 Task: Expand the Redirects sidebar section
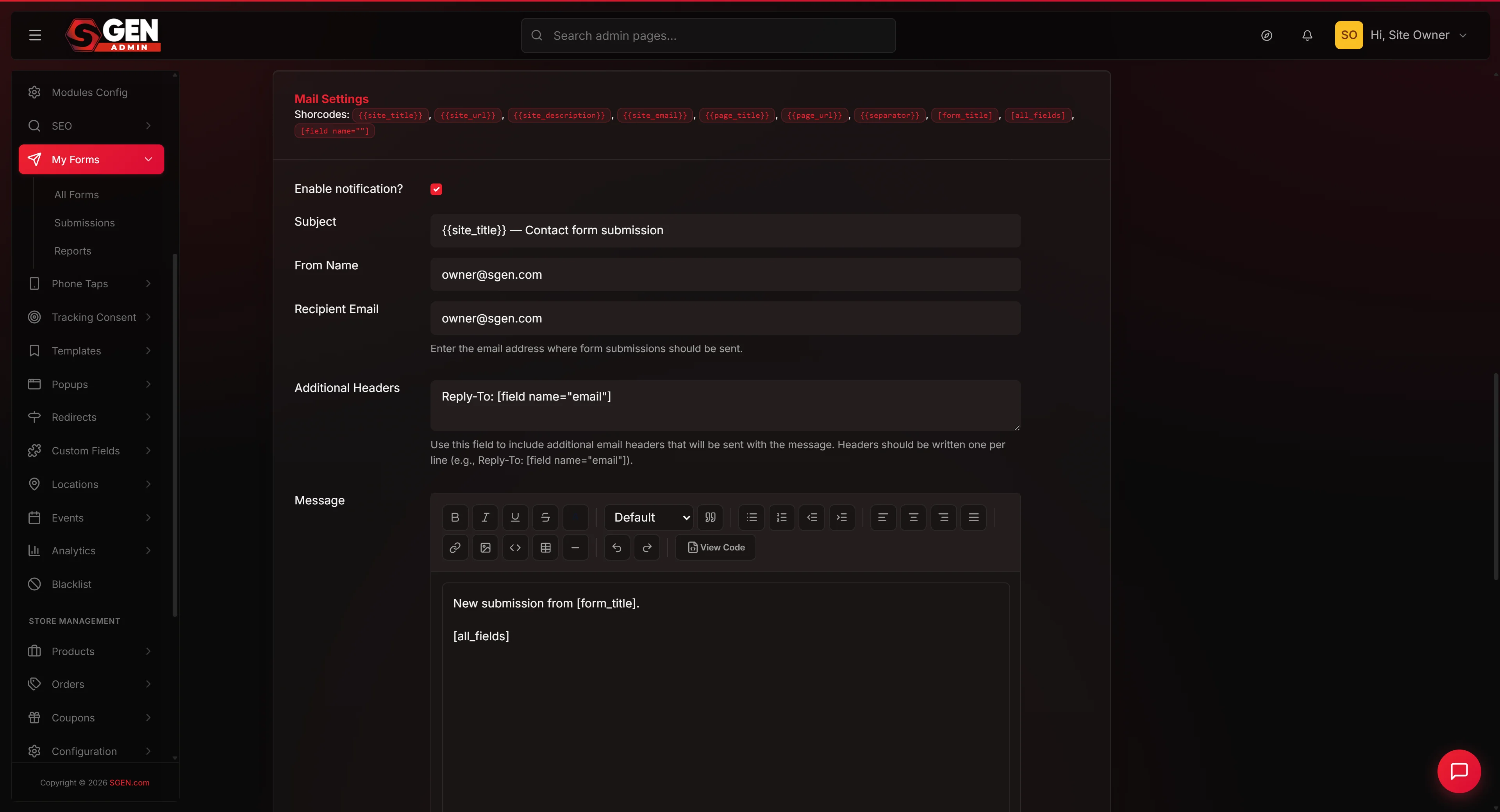(91, 417)
